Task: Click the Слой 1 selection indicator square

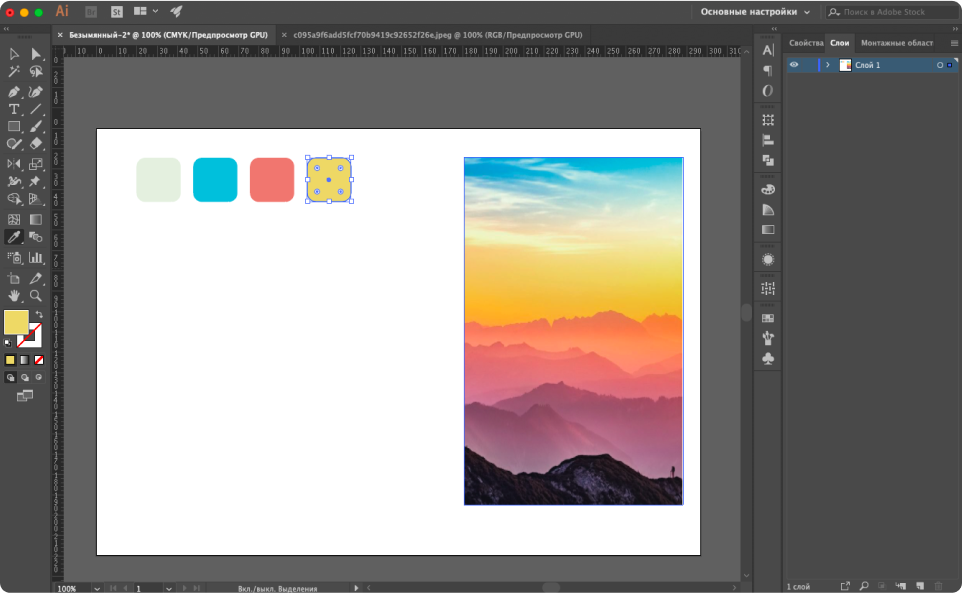Action: (950, 65)
